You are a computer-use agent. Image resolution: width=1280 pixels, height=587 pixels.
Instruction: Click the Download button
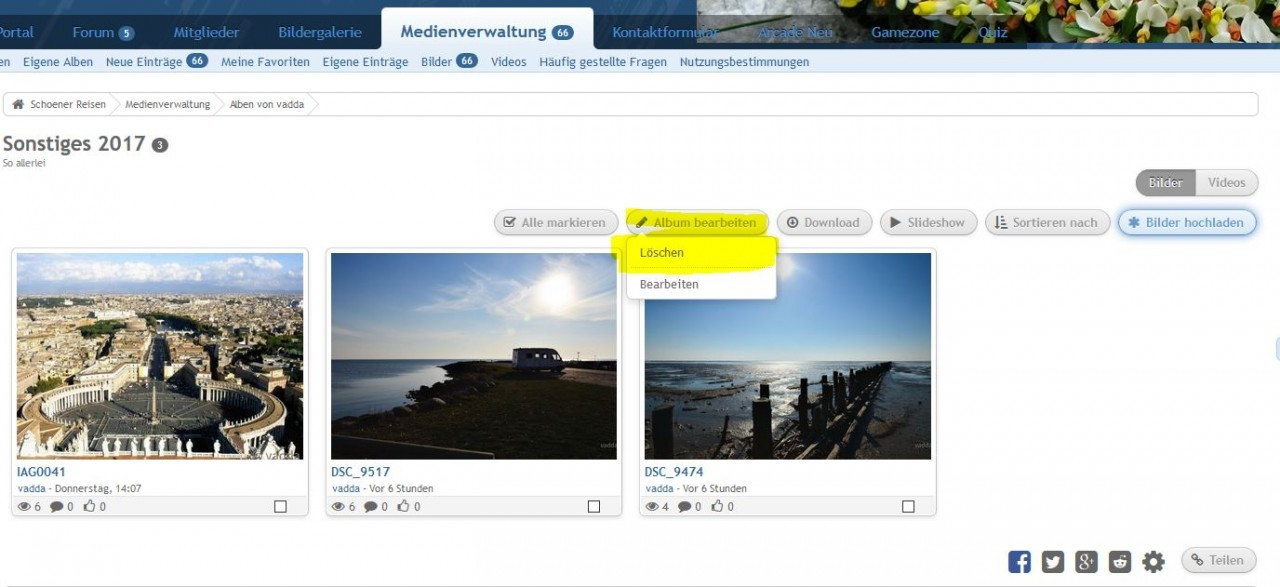824,222
